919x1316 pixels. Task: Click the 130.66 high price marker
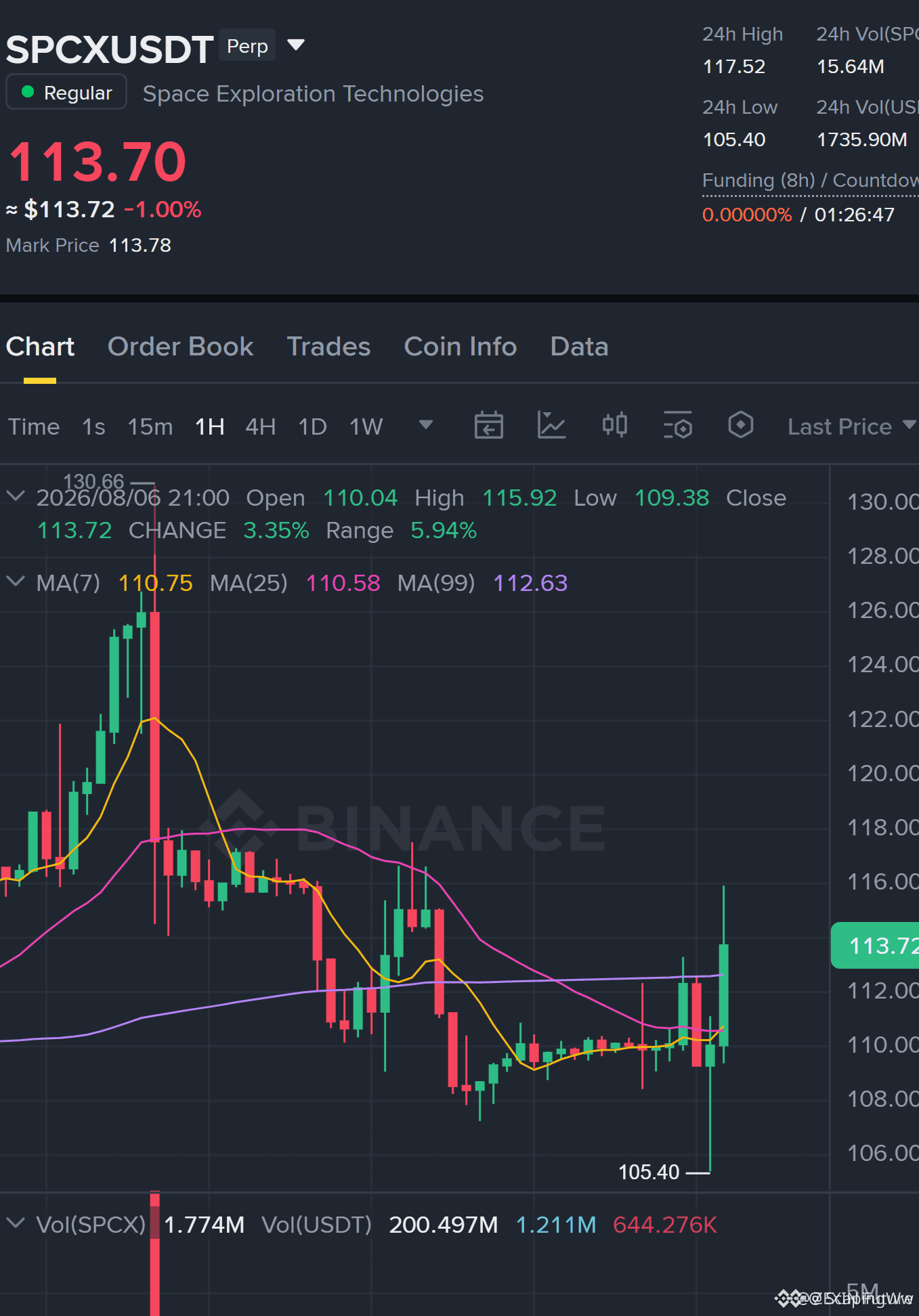(x=94, y=481)
